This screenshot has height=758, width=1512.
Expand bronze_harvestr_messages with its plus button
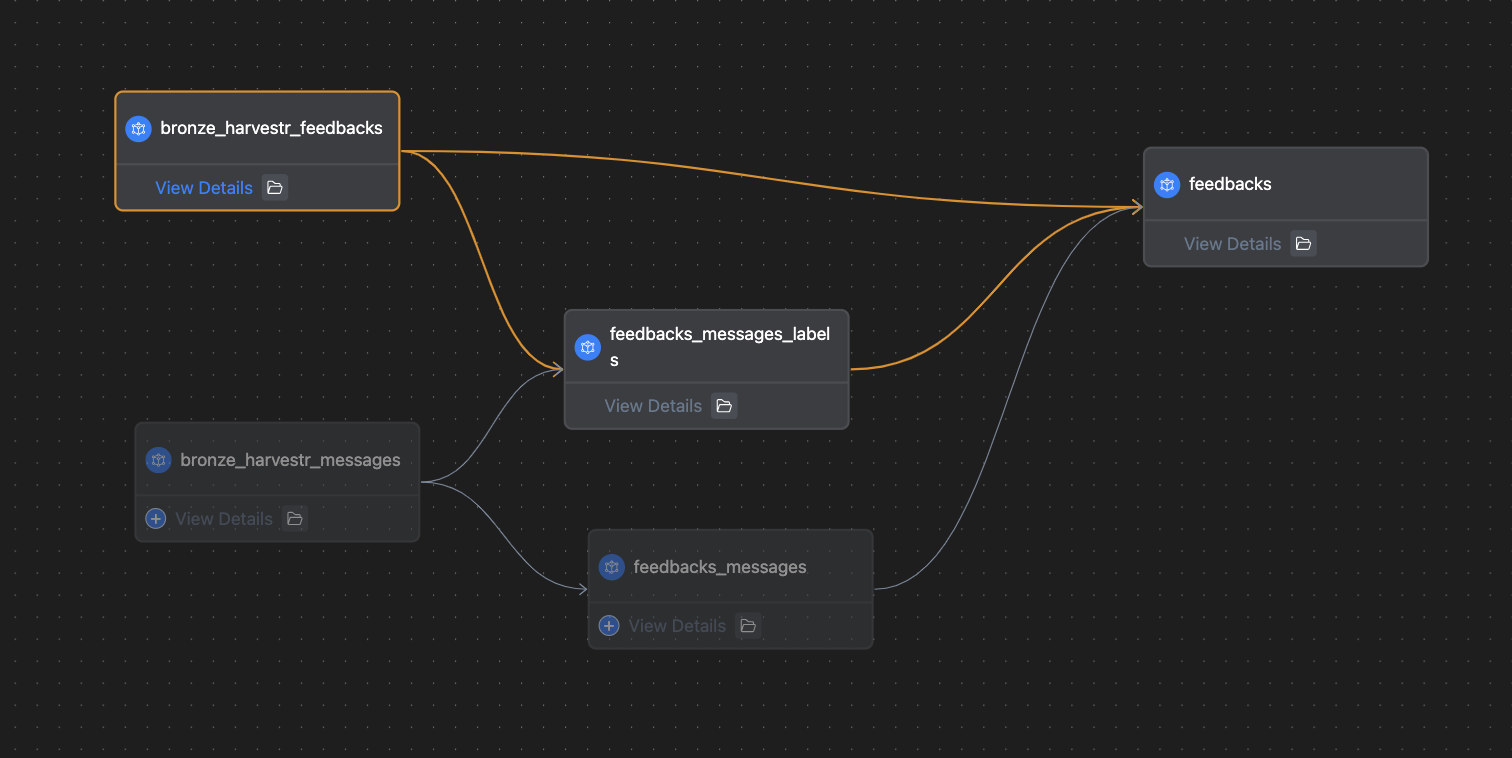(156, 519)
